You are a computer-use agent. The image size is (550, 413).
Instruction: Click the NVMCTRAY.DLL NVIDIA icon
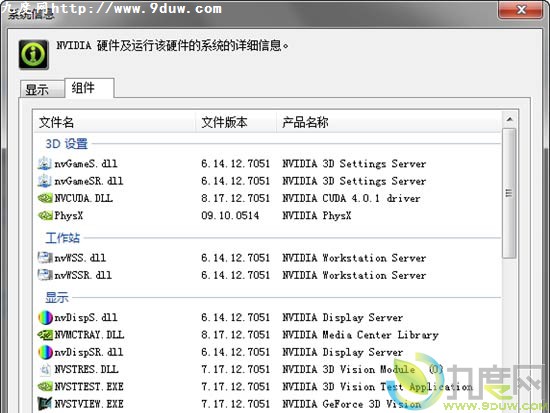(45, 335)
